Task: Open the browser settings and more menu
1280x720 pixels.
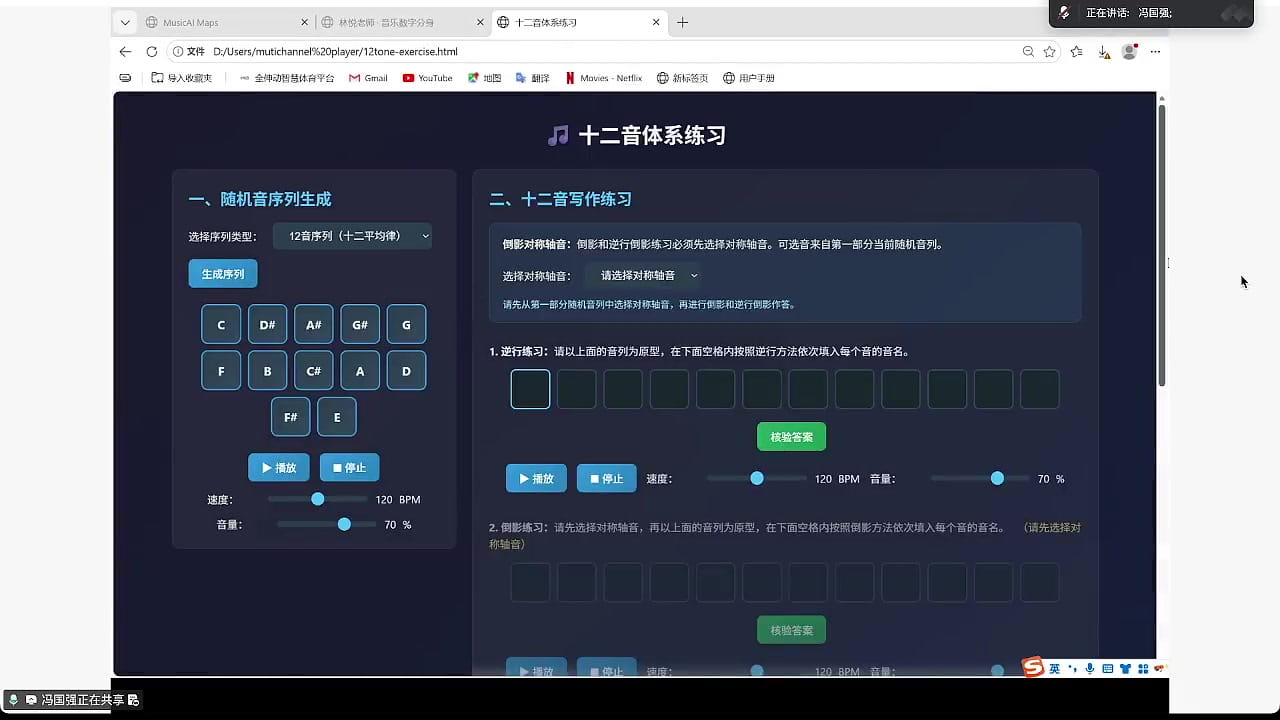Action: (1156, 52)
